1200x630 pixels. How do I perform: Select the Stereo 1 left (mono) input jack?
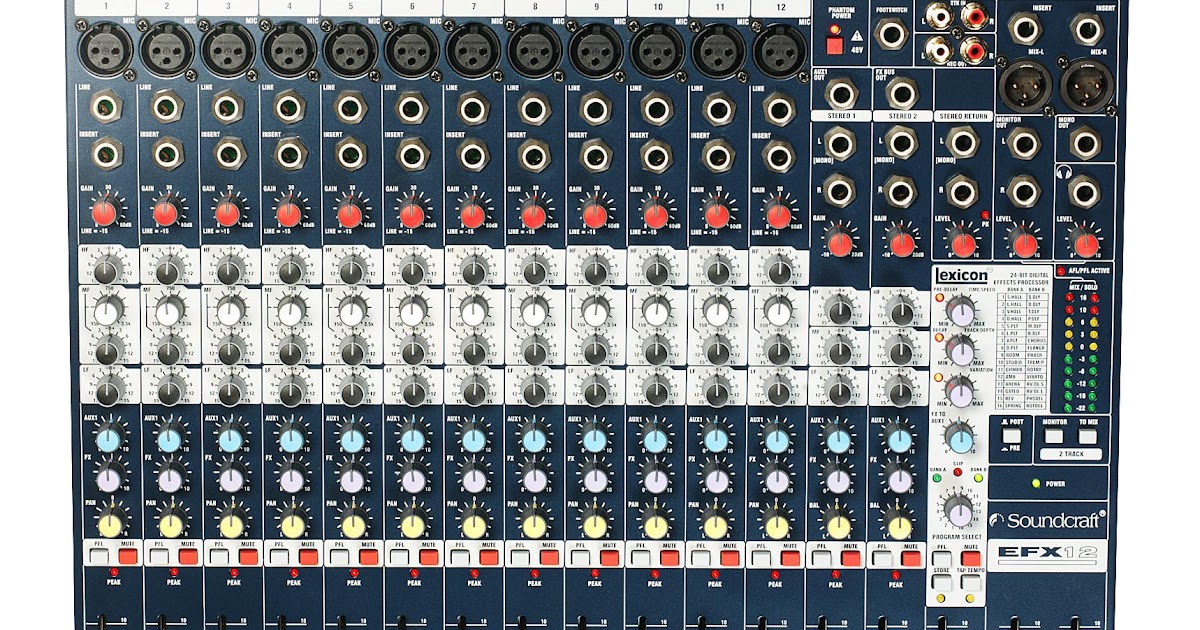pyautogui.click(x=840, y=145)
